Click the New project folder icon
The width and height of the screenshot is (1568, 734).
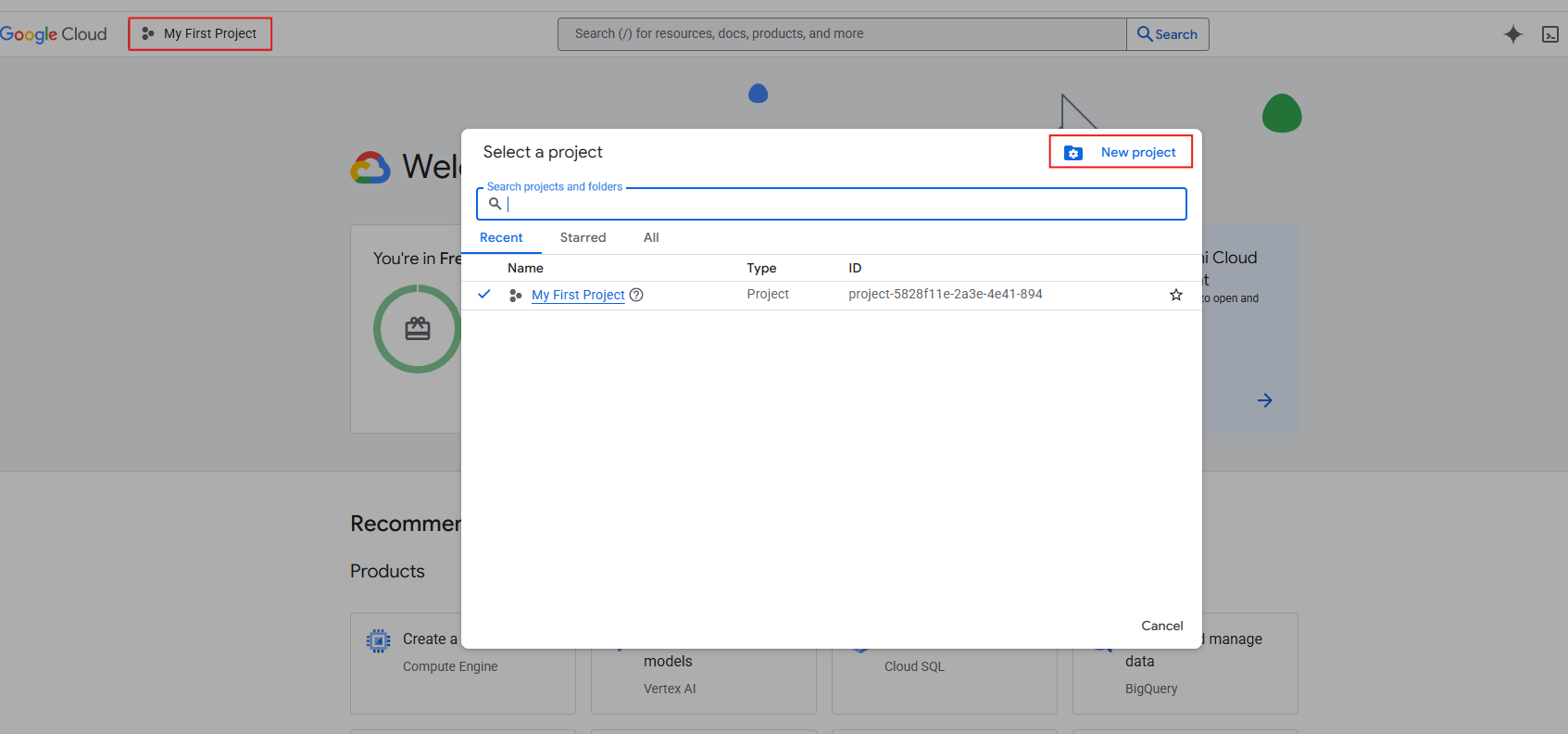pos(1073,153)
